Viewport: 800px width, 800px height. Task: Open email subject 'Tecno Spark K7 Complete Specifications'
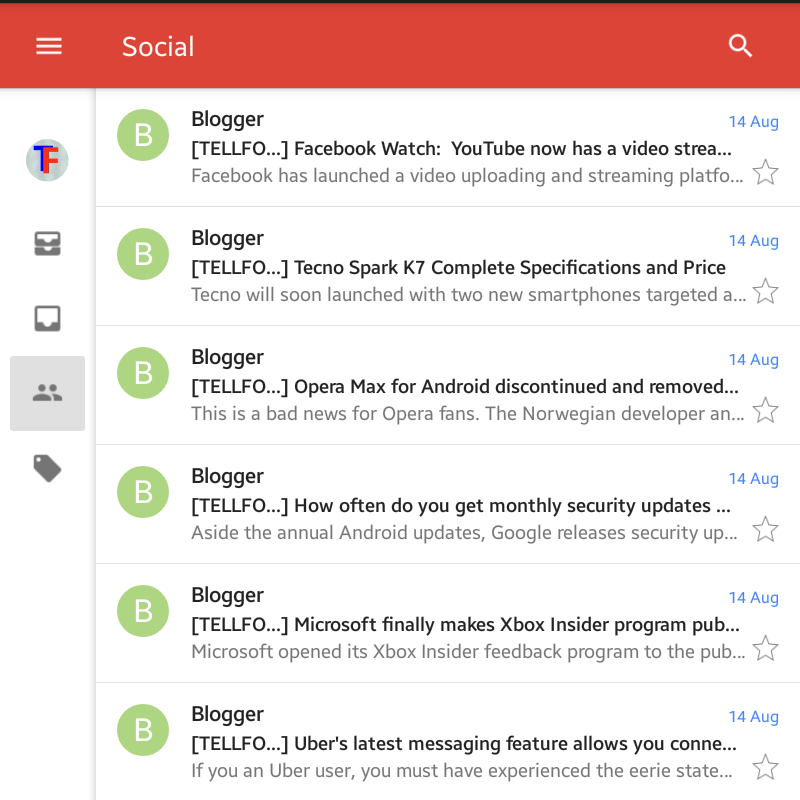click(458, 267)
